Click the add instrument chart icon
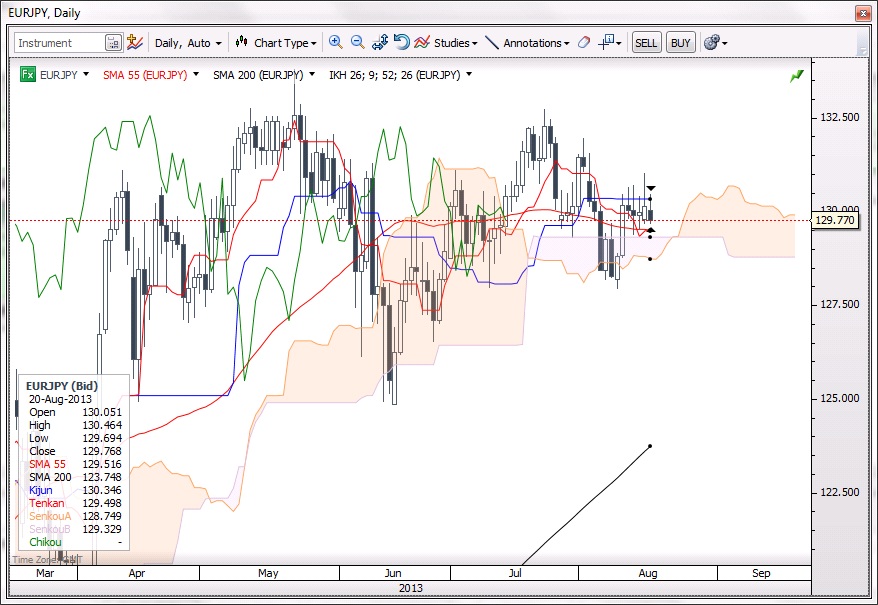 point(135,43)
